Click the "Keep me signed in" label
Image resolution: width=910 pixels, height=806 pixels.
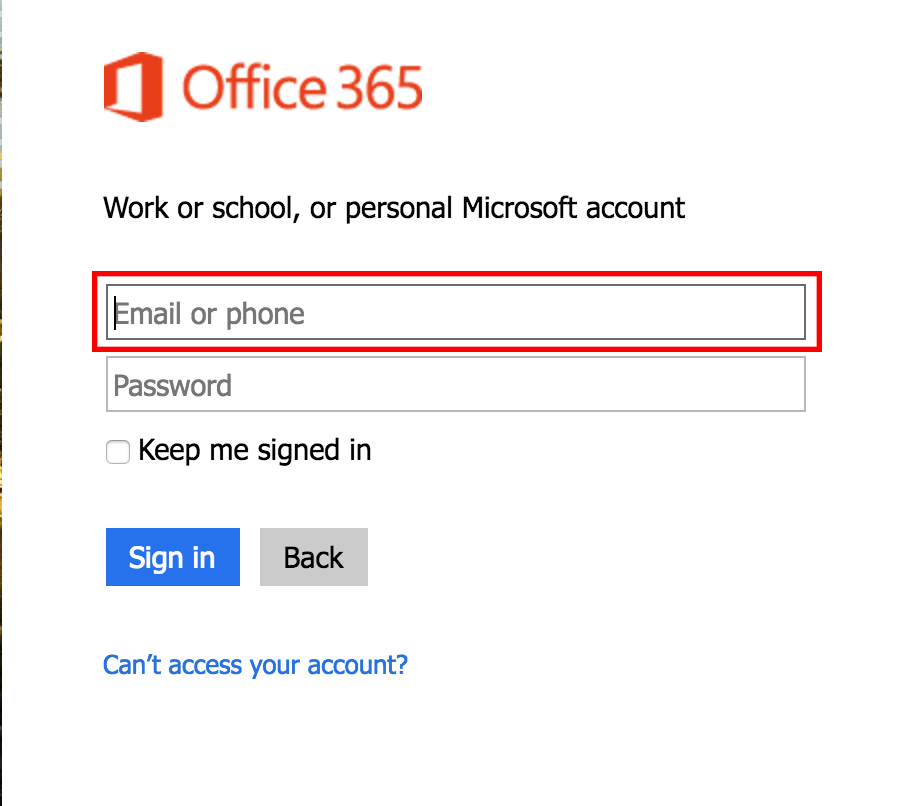click(x=255, y=451)
